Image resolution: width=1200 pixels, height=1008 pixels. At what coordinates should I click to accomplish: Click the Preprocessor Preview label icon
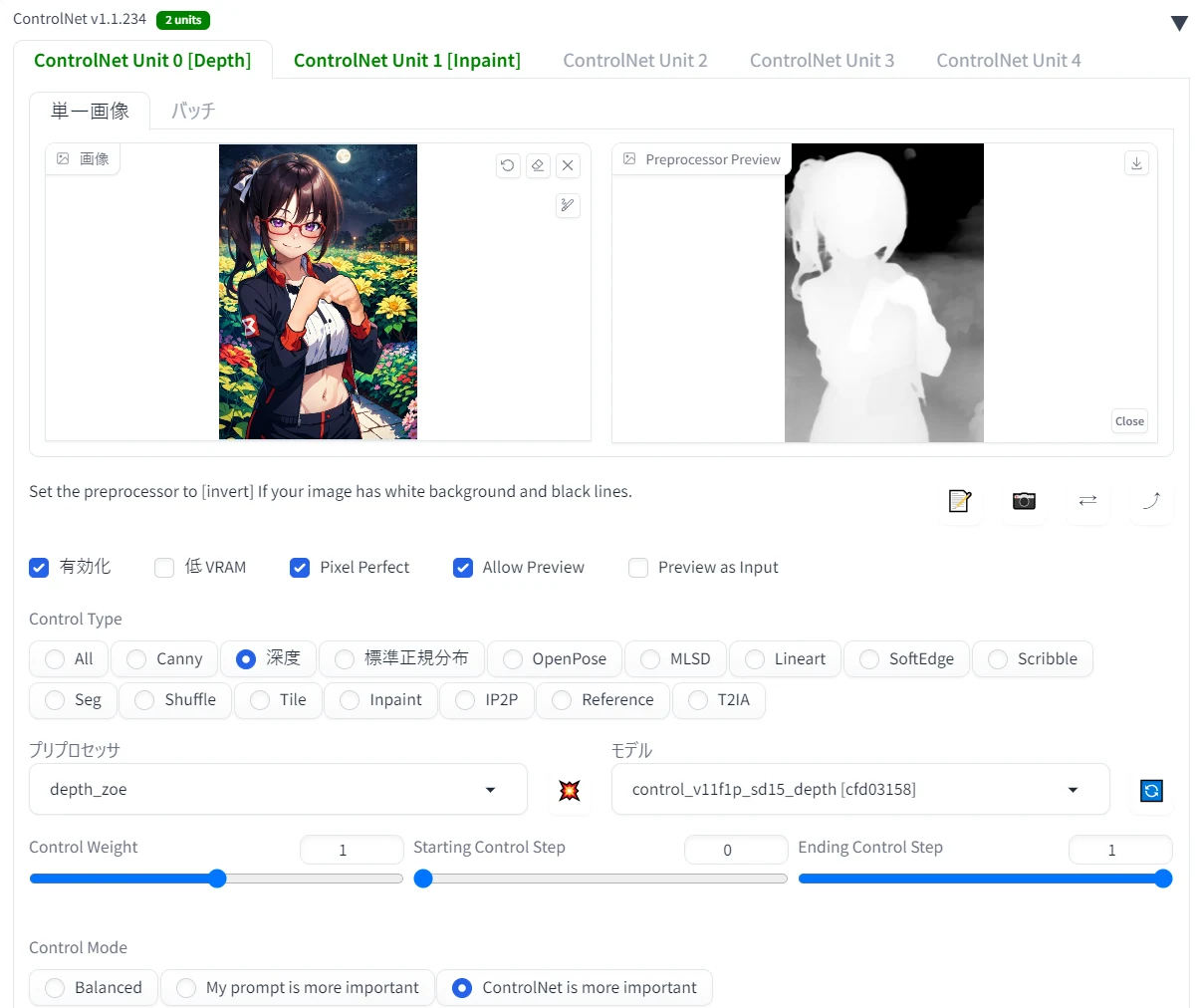tap(629, 158)
